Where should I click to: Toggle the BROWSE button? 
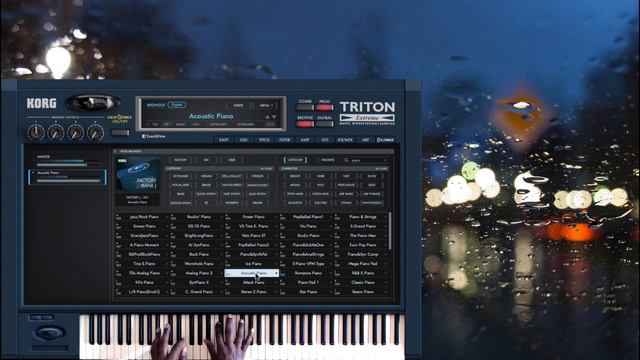click(305, 124)
